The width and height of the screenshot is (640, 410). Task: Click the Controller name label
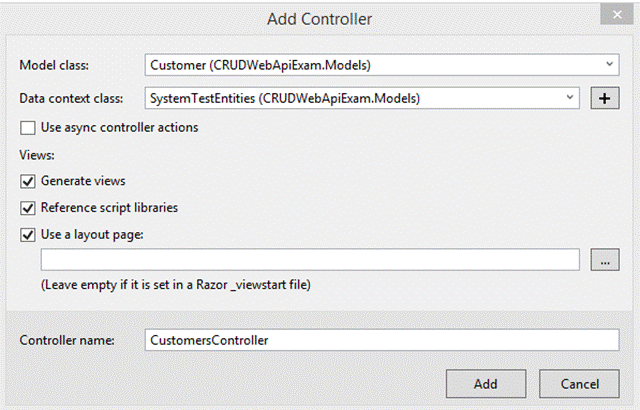(x=67, y=340)
